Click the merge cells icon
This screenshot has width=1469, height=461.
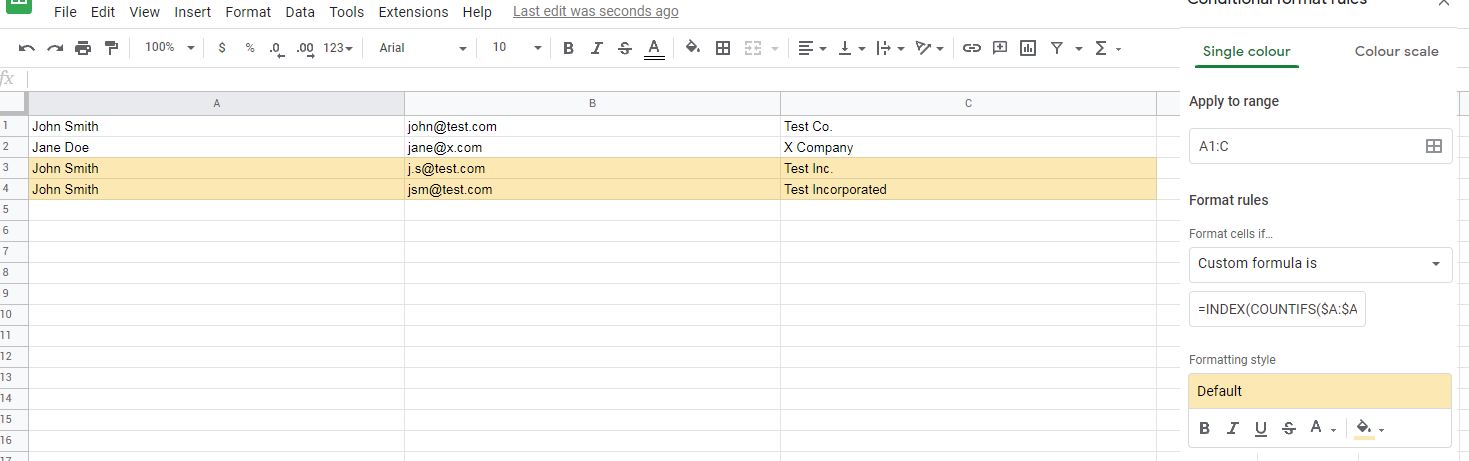point(753,48)
